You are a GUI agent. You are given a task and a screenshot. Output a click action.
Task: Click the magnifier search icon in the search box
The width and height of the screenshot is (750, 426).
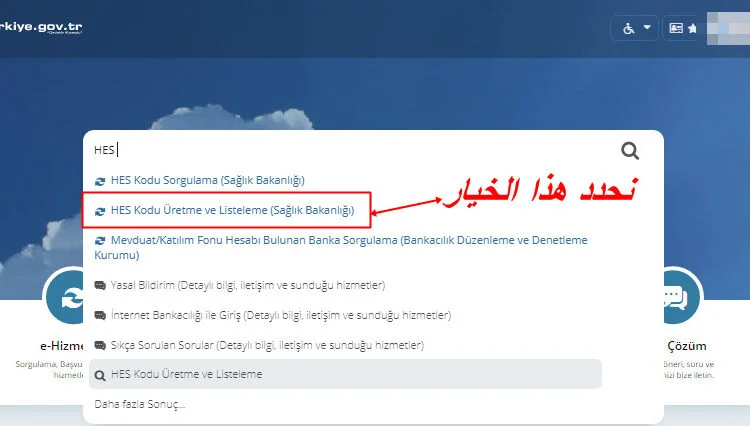click(630, 151)
